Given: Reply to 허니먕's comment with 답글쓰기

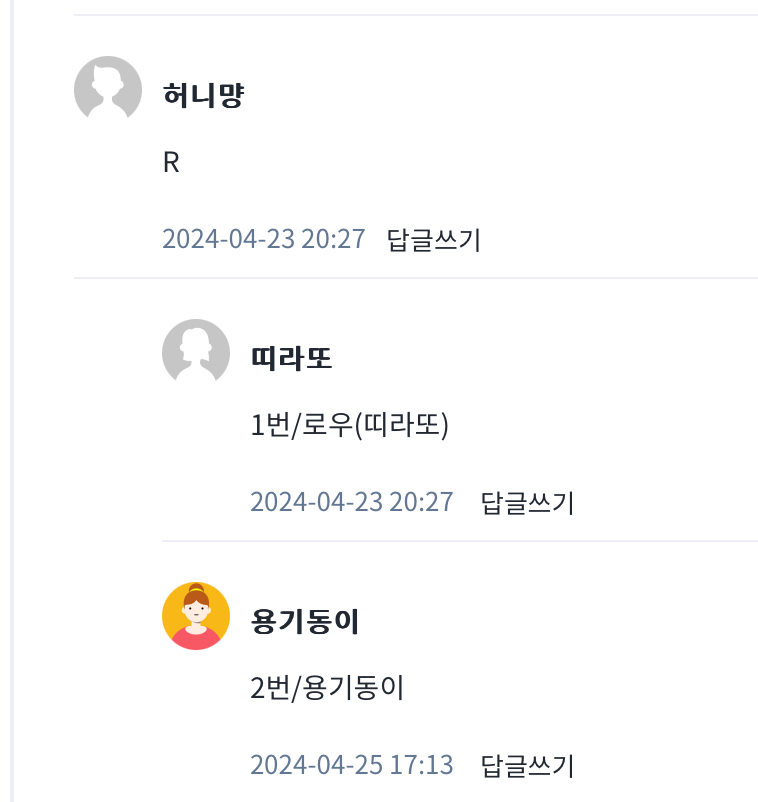Looking at the screenshot, I should (x=434, y=240).
